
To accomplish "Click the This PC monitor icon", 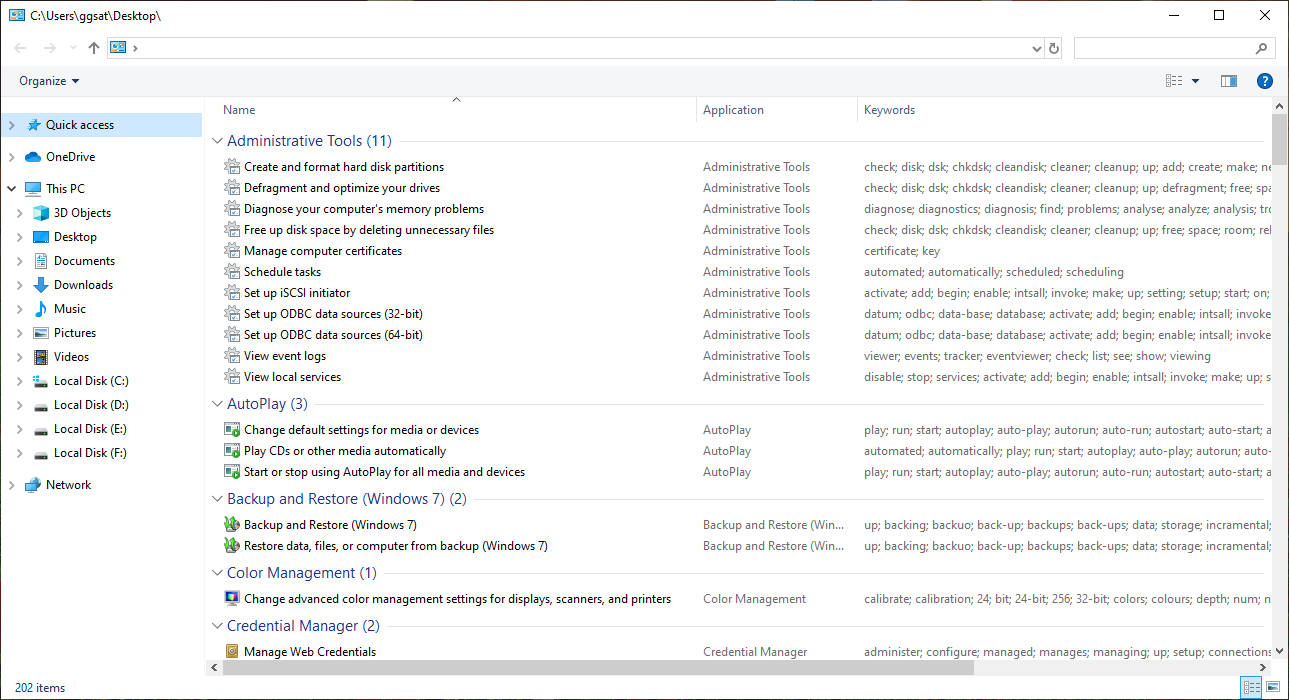I will pyautogui.click(x=33, y=188).
